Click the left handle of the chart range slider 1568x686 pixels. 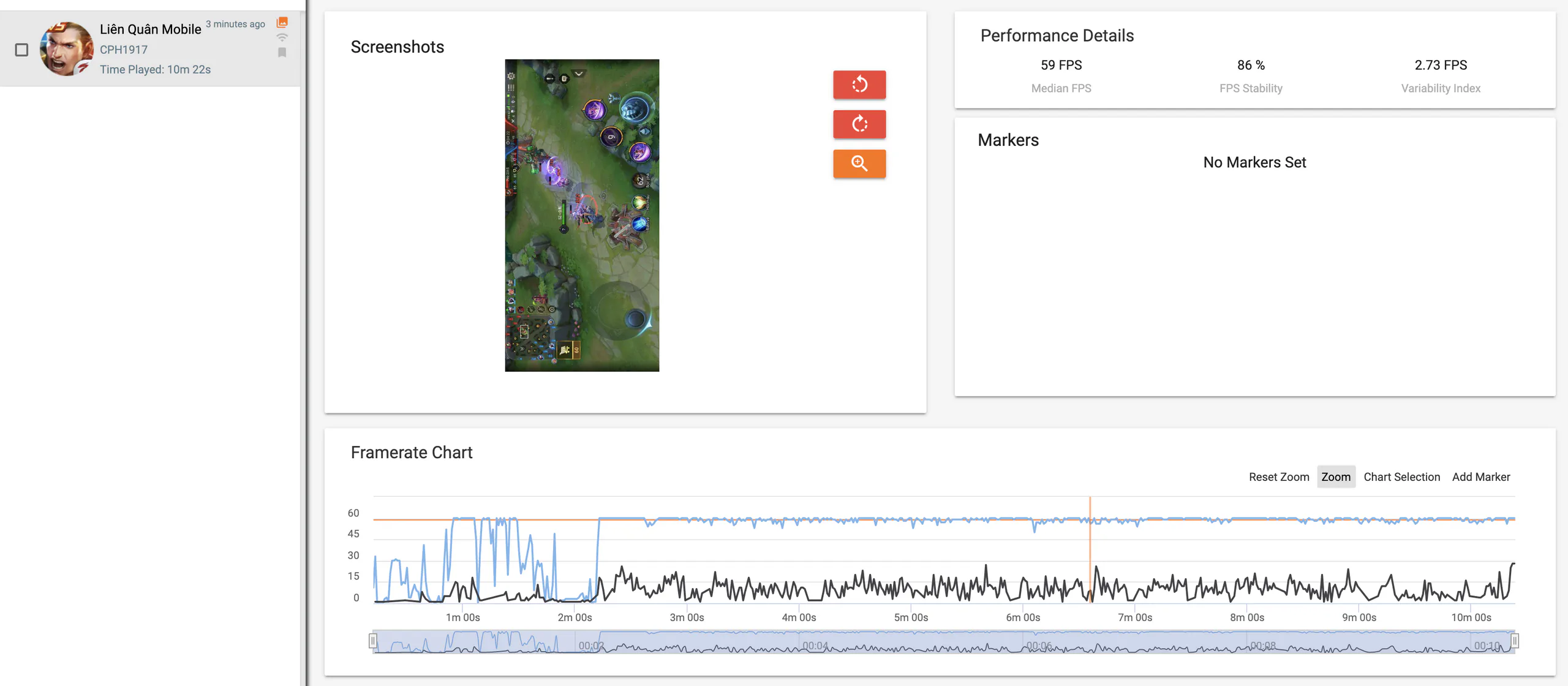point(372,641)
